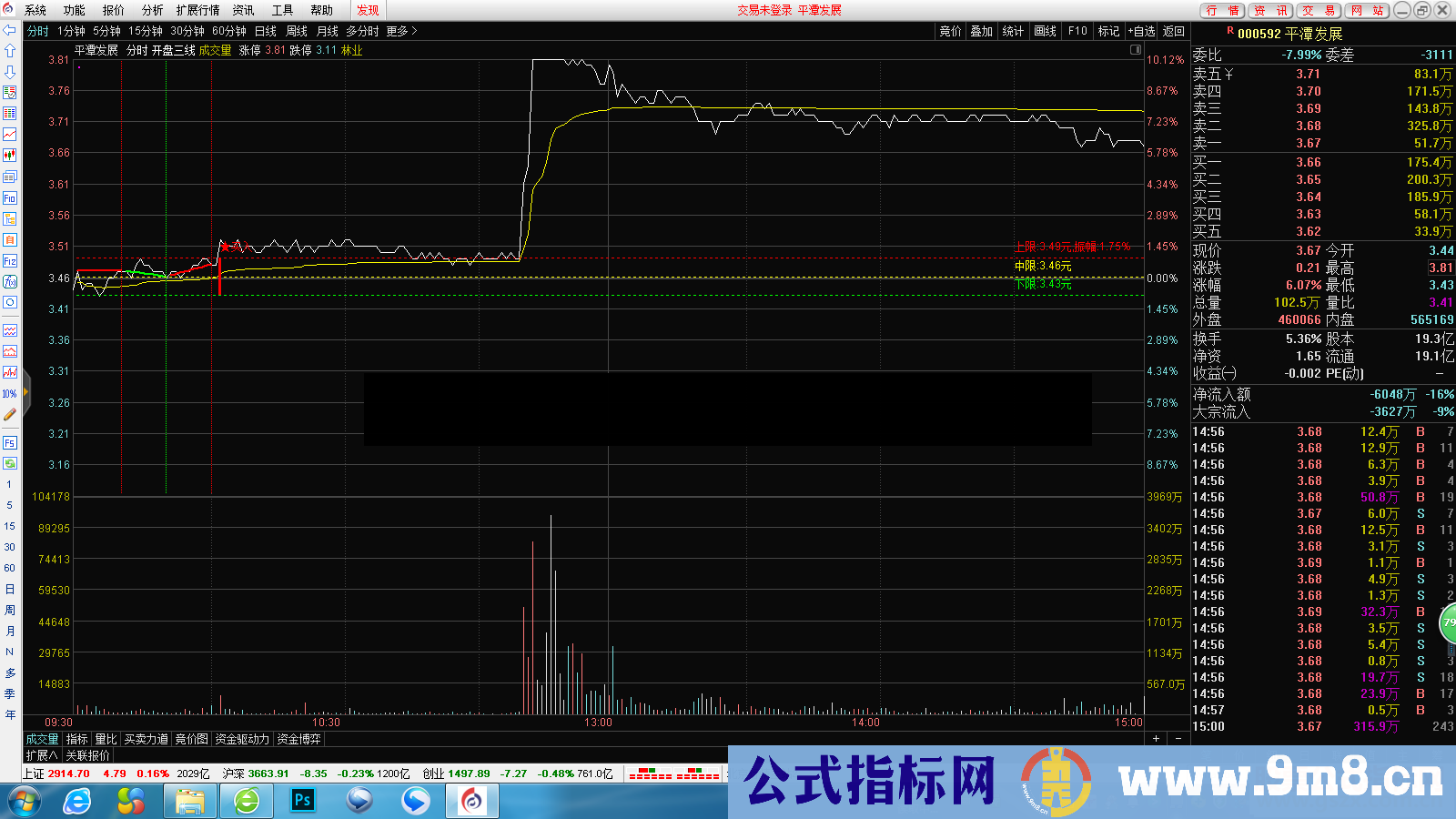Click the 10% zone icon in left sidebar
The width and height of the screenshot is (1456, 819).
point(10,395)
